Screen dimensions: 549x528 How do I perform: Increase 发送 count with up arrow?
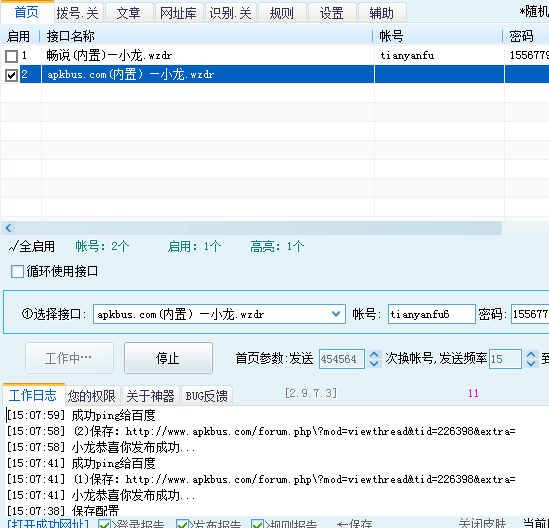coord(374,354)
